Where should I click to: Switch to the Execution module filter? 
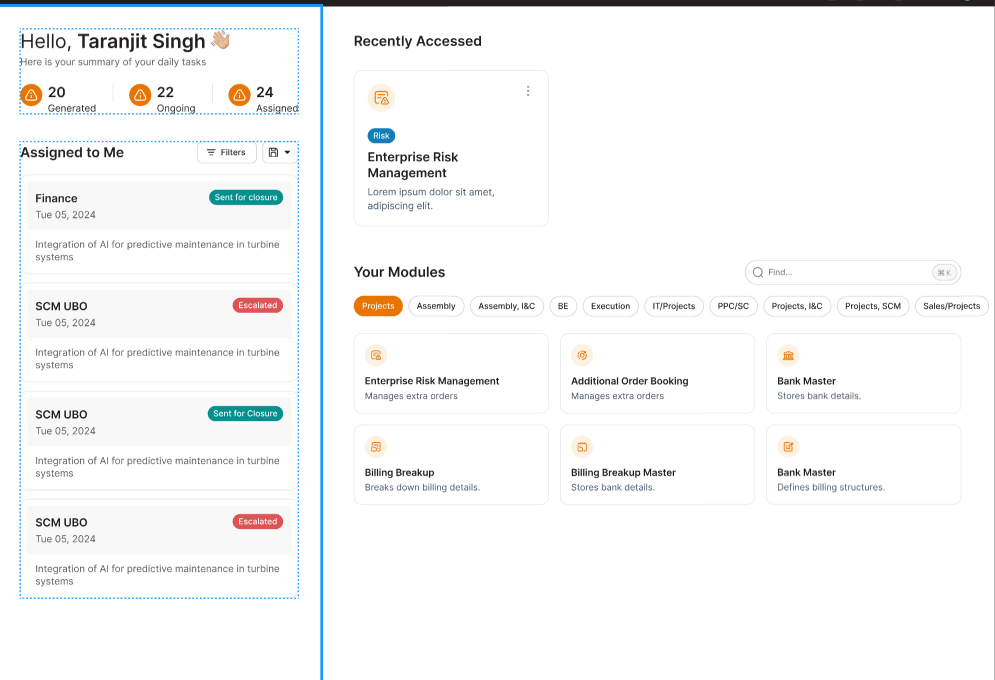pos(610,306)
